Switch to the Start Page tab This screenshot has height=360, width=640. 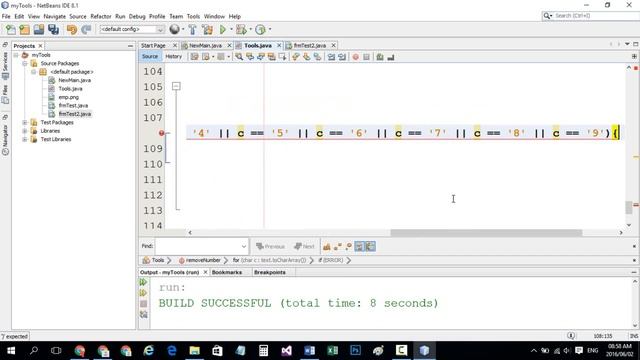tap(153, 46)
